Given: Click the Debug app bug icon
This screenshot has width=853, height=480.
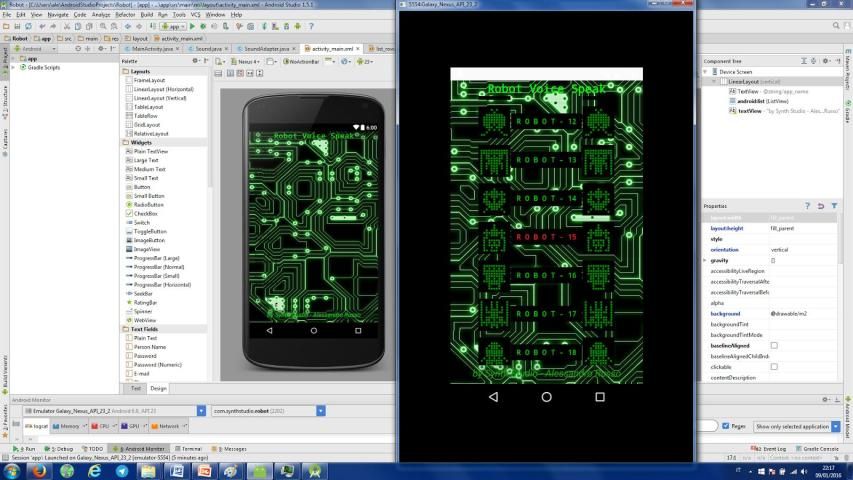Looking at the screenshot, I should click(x=204, y=26).
